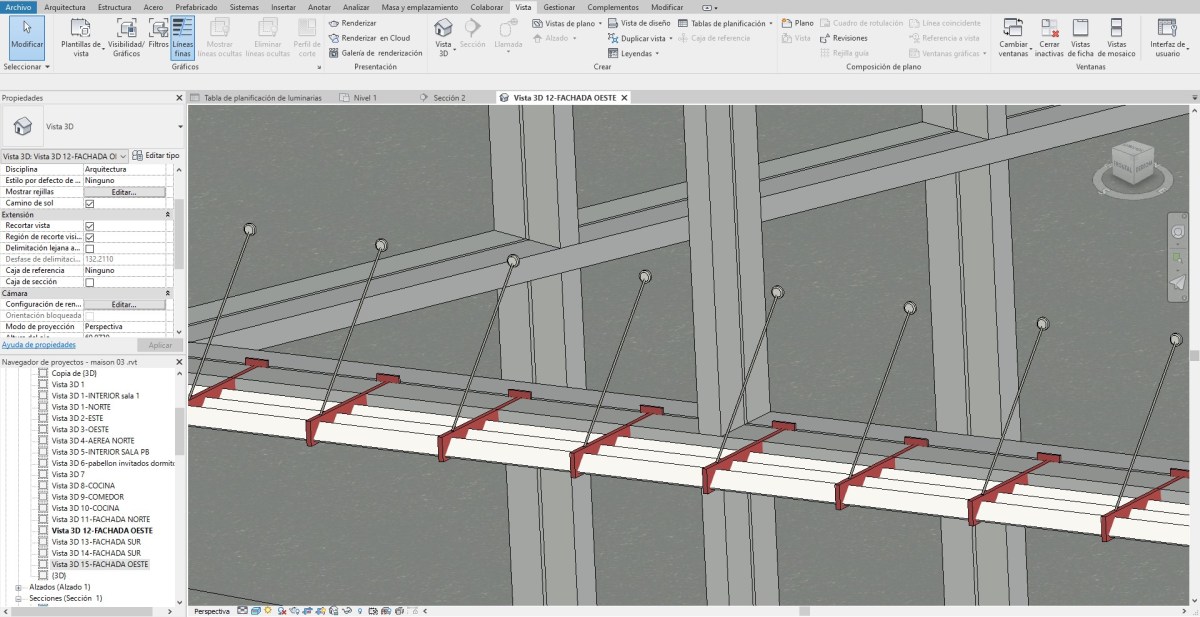Switch to Tabla de planificación de luminarias tab

(263, 98)
